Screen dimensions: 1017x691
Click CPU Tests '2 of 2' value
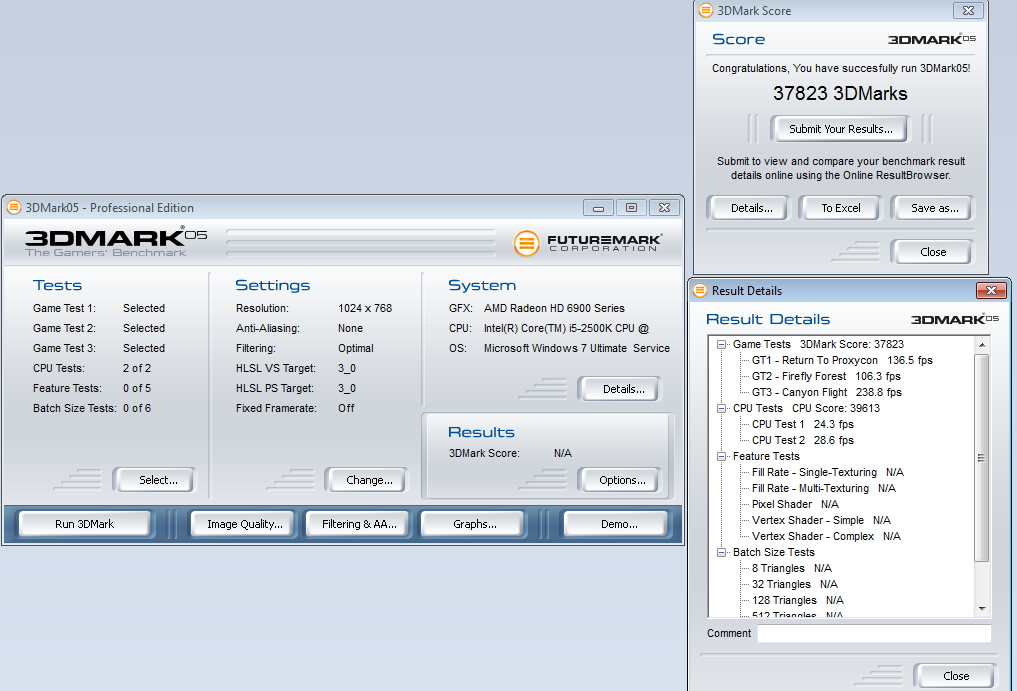pos(137,369)
